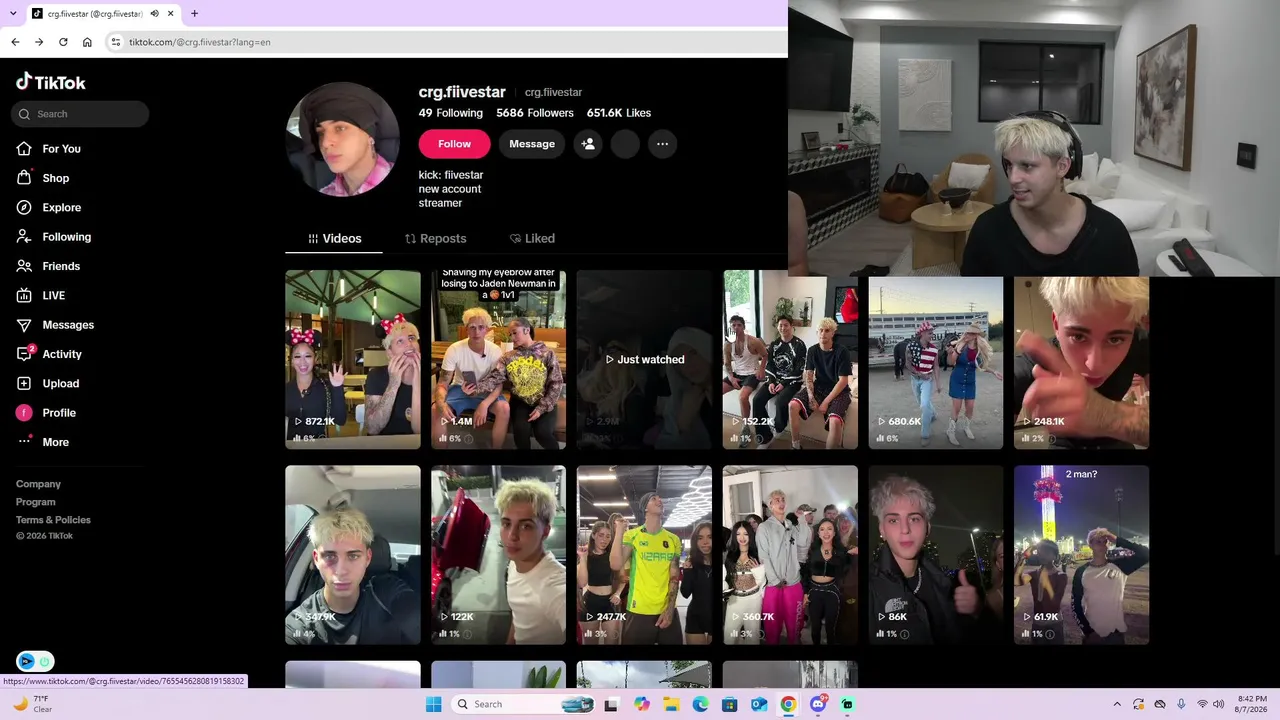This screenshot has width=1280, height=720.
Task: Click the TikTok search field
Action: click(x=80, y=114)
